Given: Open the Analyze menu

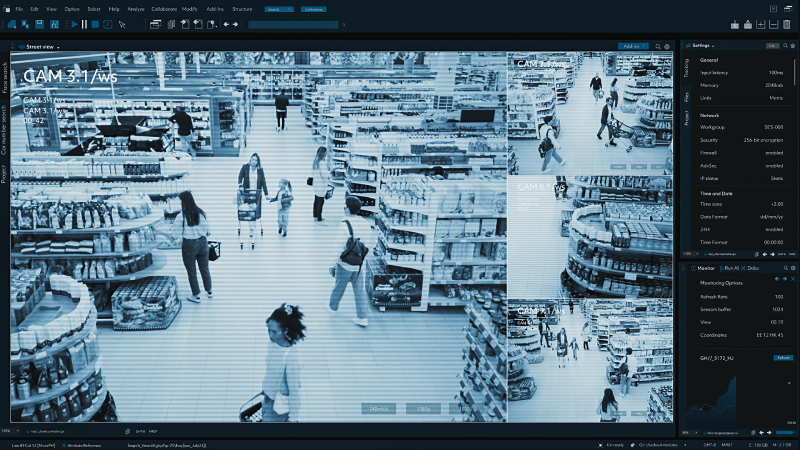Looking at the screenshot, I should click(x=135, y=8).
